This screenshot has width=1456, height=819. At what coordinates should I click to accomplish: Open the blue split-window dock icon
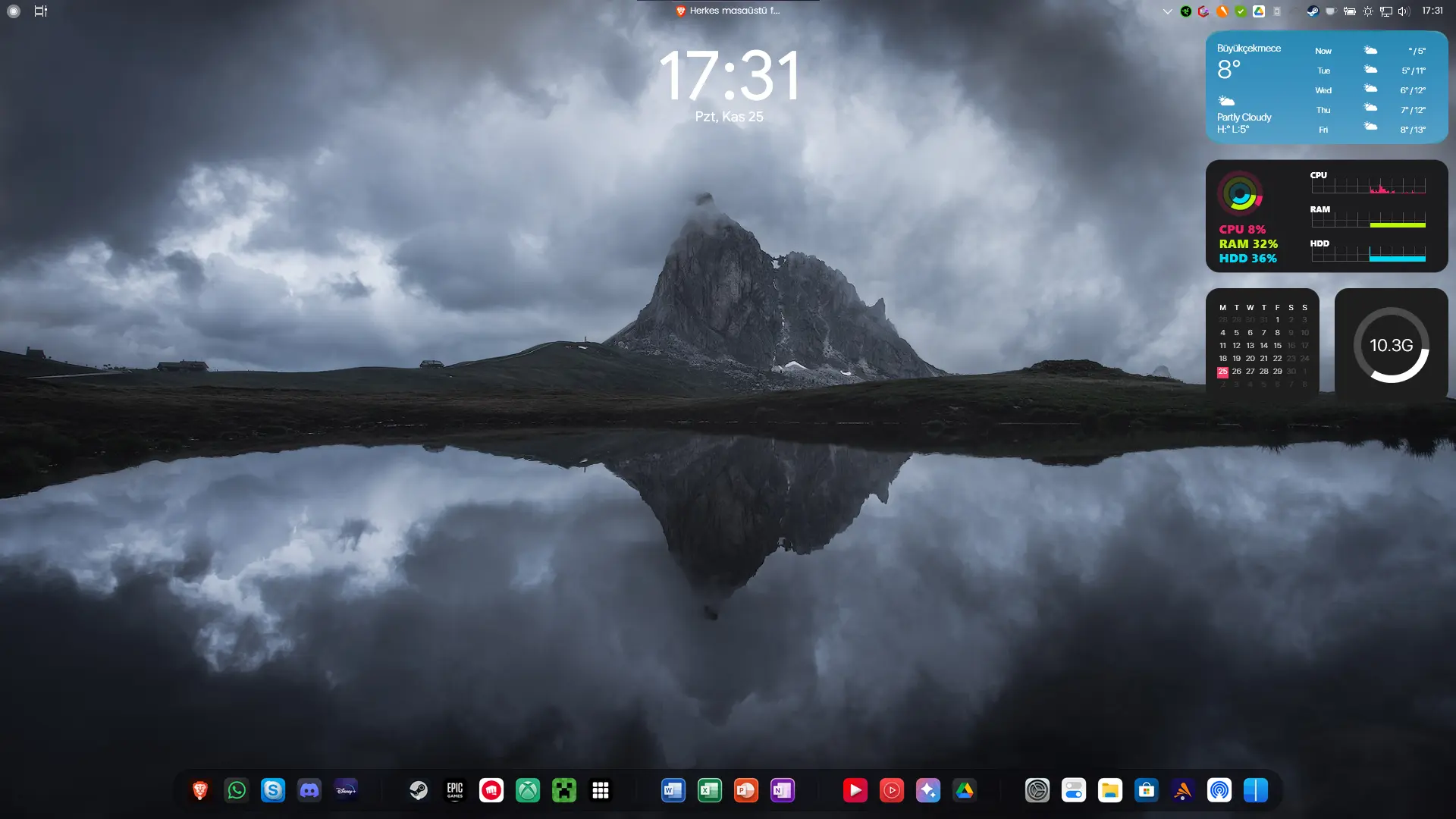(1256, 790)
